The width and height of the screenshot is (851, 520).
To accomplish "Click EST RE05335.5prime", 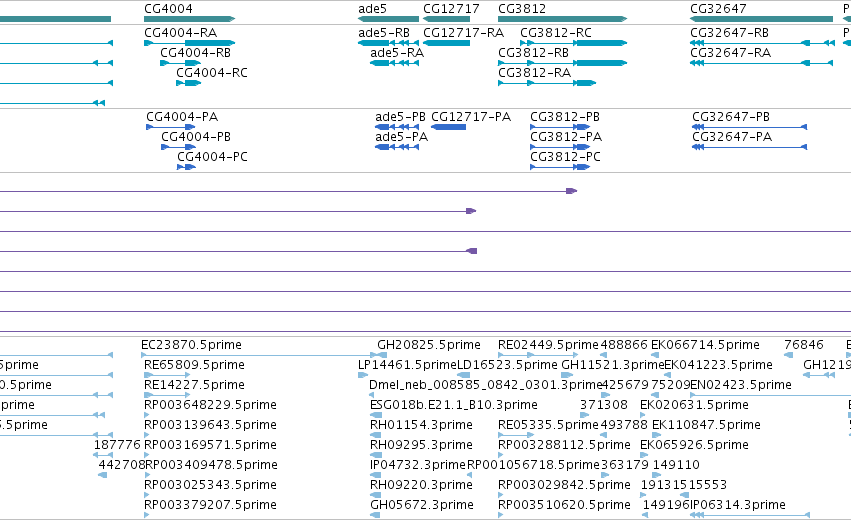I will (x=548, y=425).
